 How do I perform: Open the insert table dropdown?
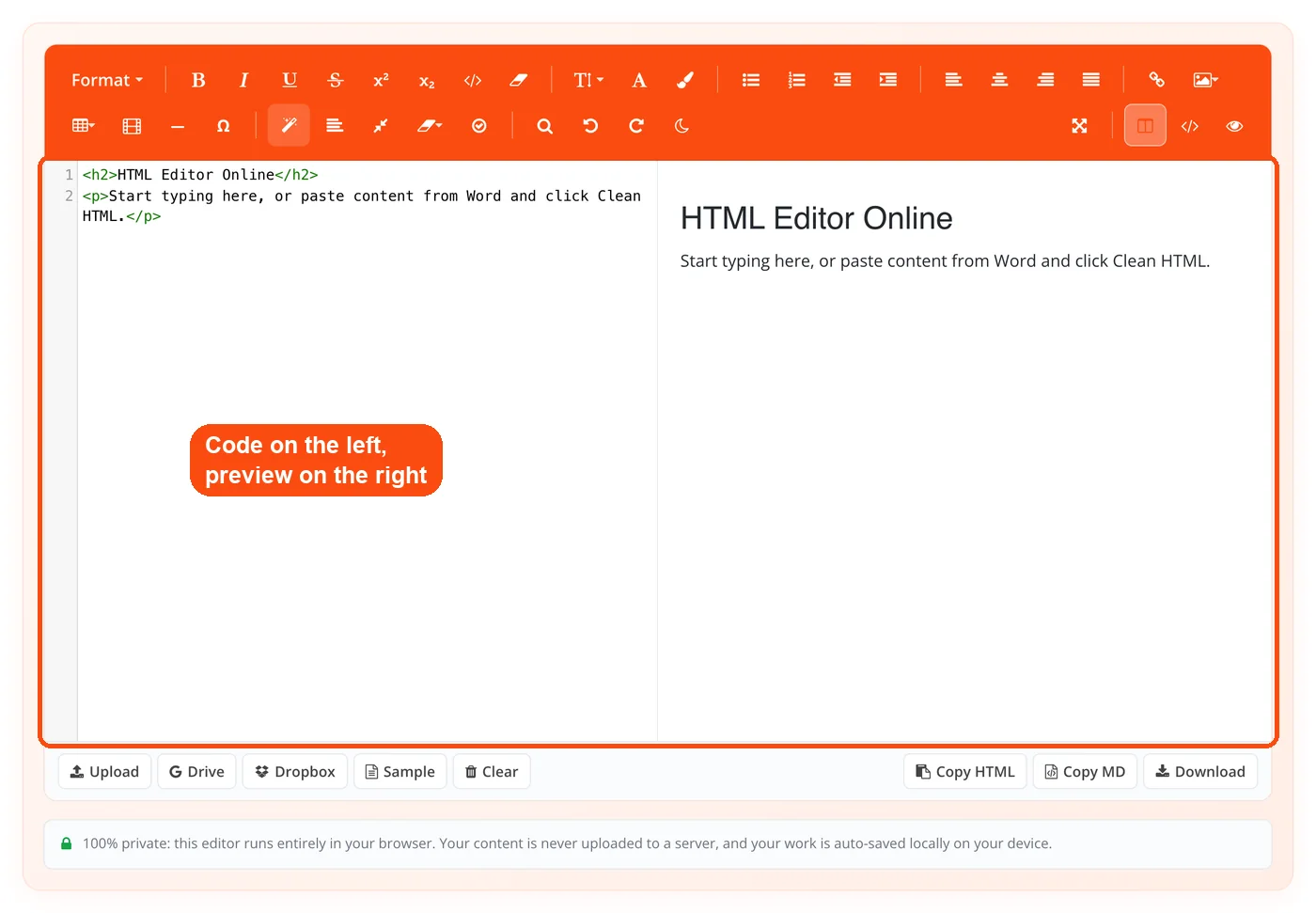click(84, 126)
